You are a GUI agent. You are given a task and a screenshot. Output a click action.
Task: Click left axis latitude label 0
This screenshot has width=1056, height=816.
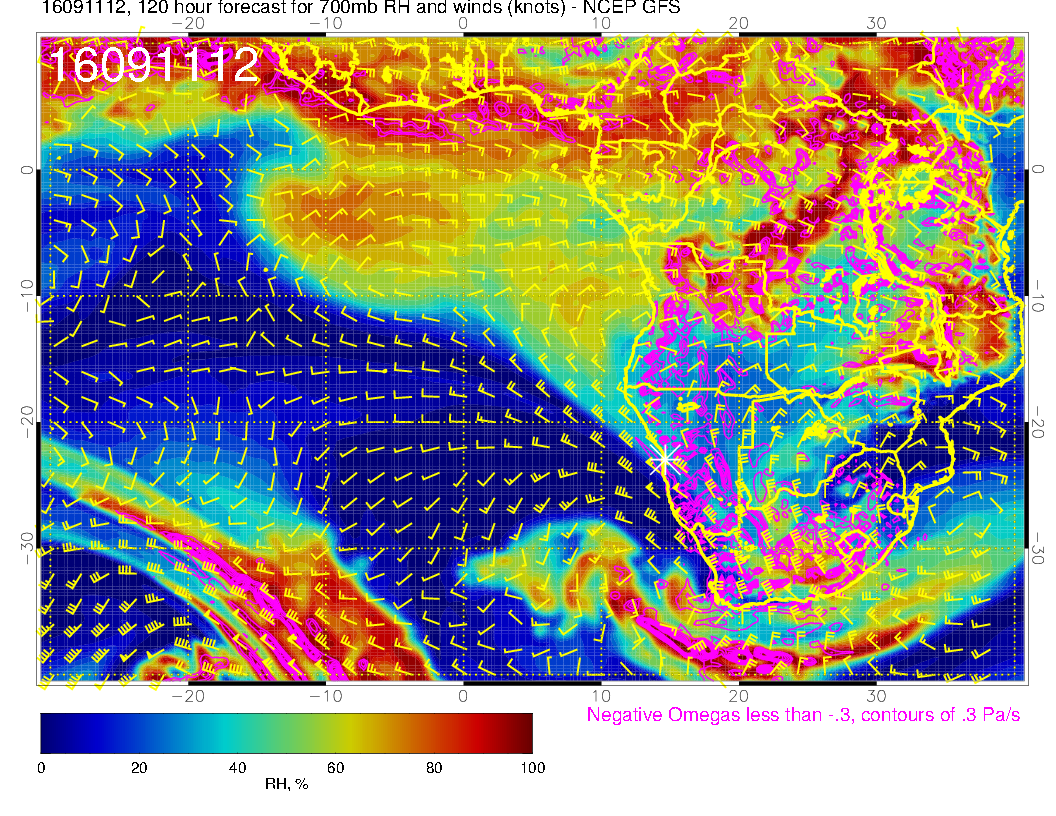point(27,170)
